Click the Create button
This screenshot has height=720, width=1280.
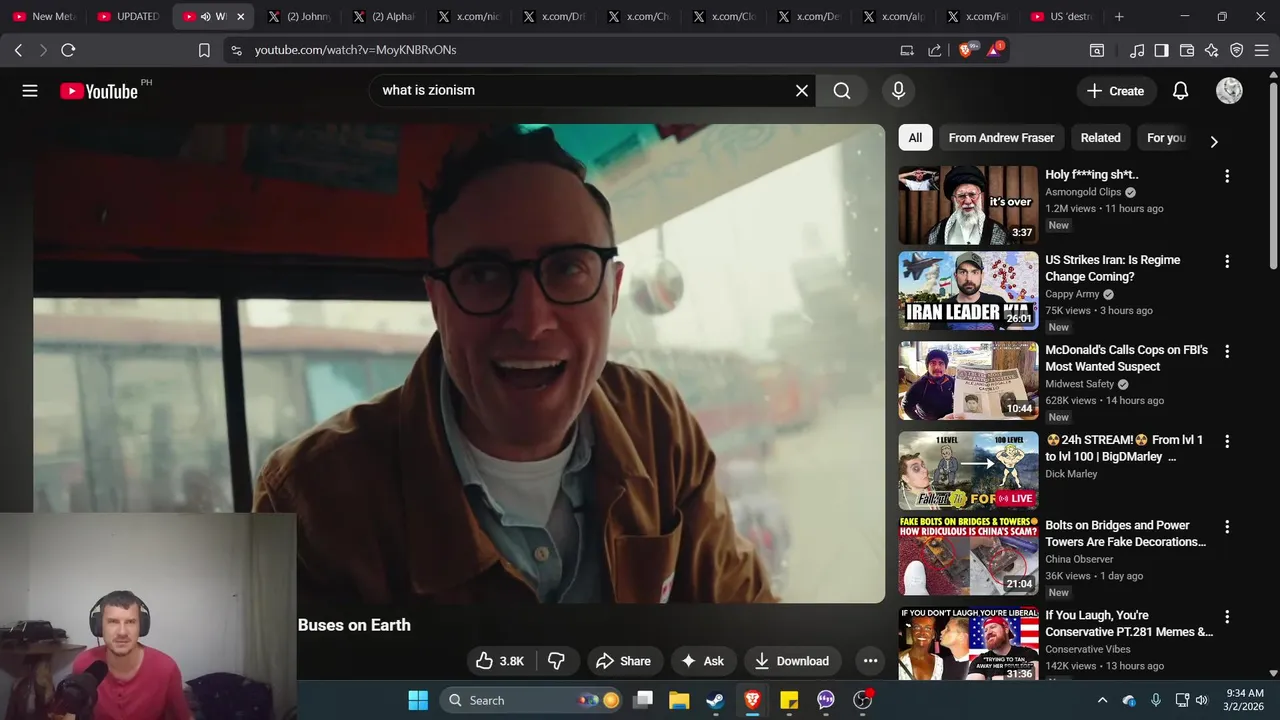(x=1115, y=91)
